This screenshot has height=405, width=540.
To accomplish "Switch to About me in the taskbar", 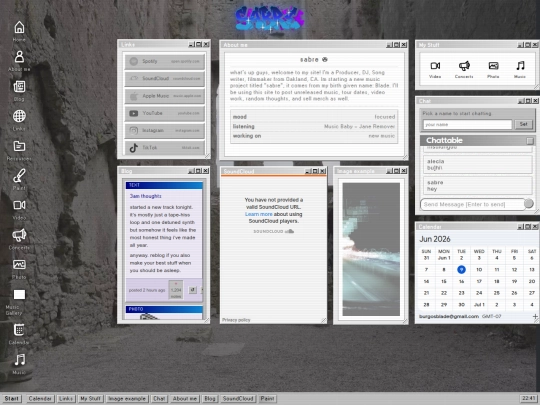I will (x=185, y=398).
